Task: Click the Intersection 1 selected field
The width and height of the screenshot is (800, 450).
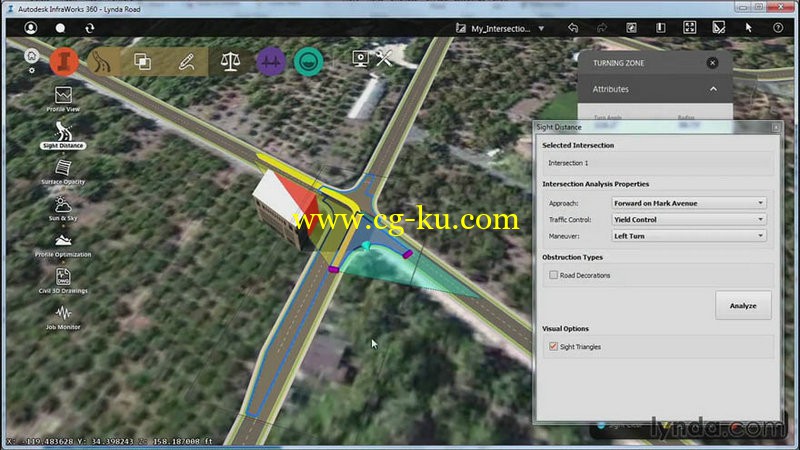Action: (x=657, y=163)
